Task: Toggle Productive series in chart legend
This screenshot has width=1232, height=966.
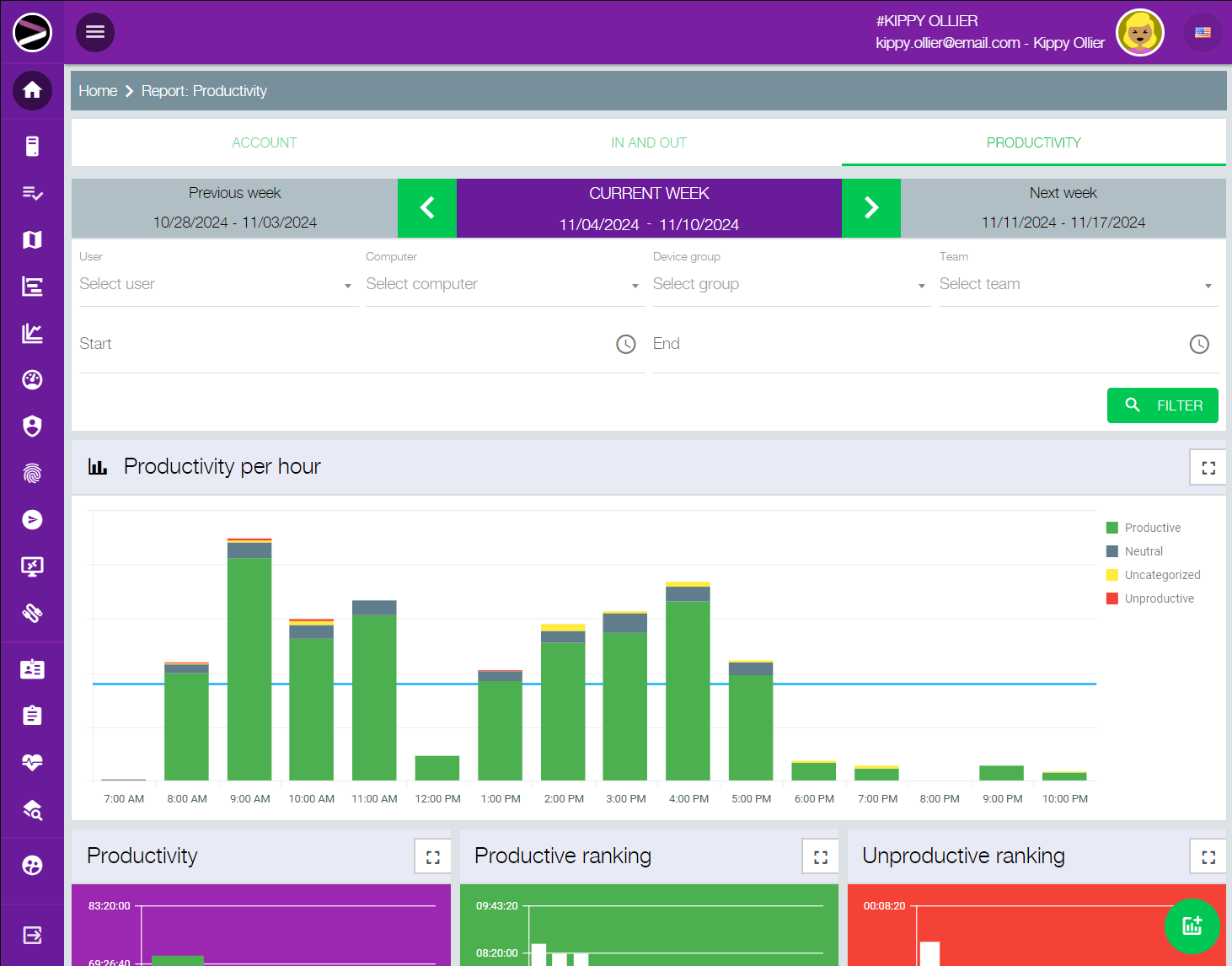Action: tap(1151, 528)
